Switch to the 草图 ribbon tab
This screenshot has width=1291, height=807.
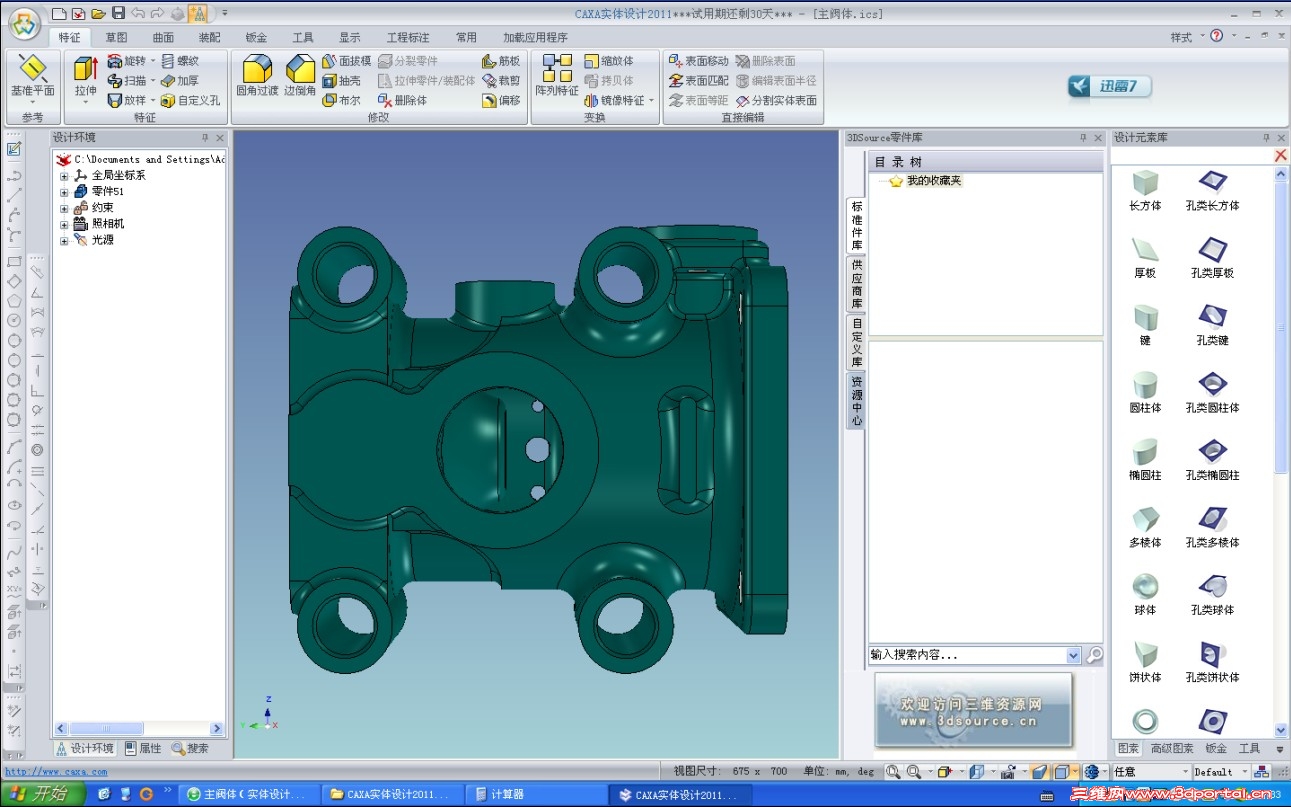(x=117, y=38)
